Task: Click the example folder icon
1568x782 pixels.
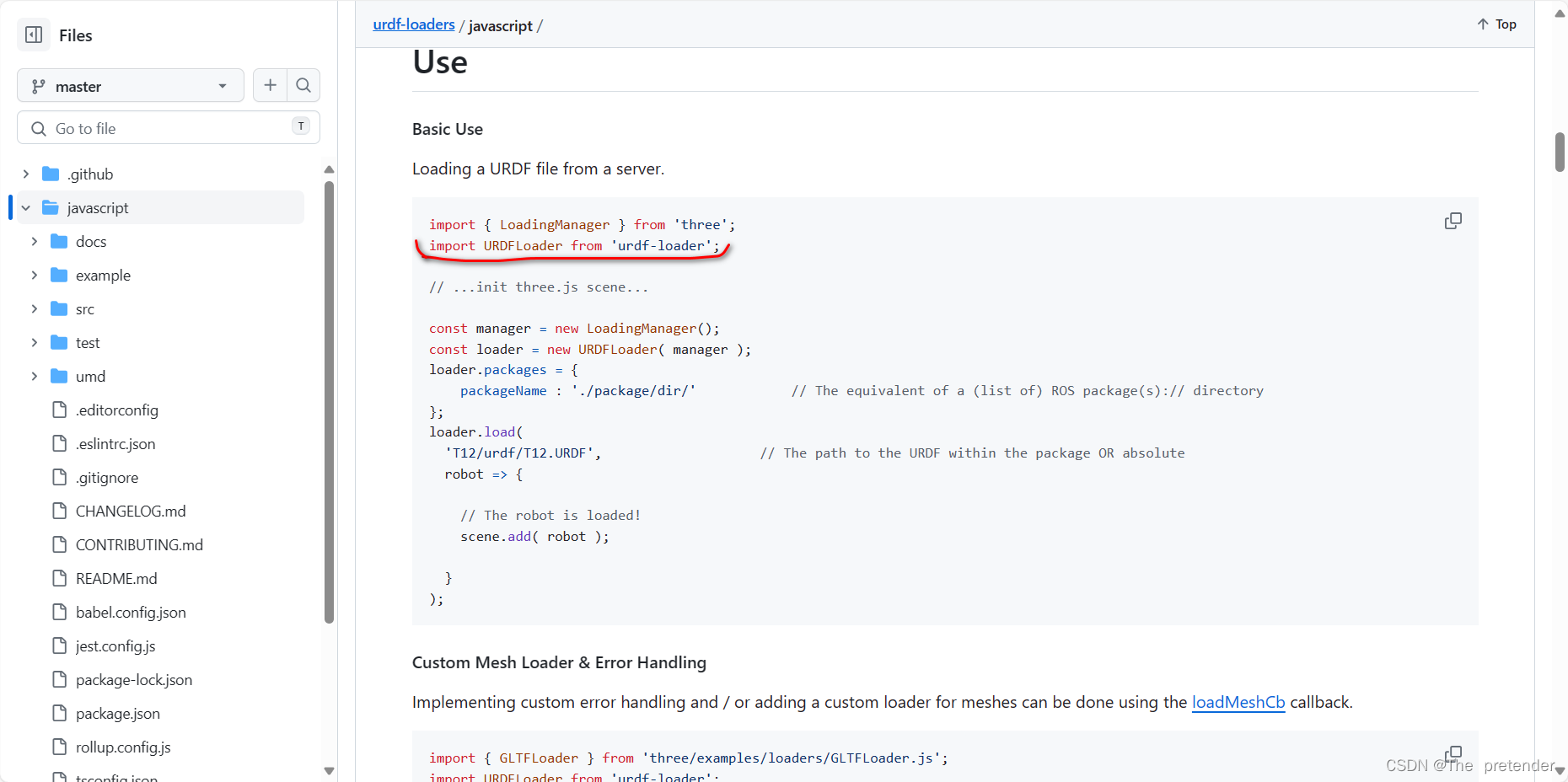Action: [59, 275]
